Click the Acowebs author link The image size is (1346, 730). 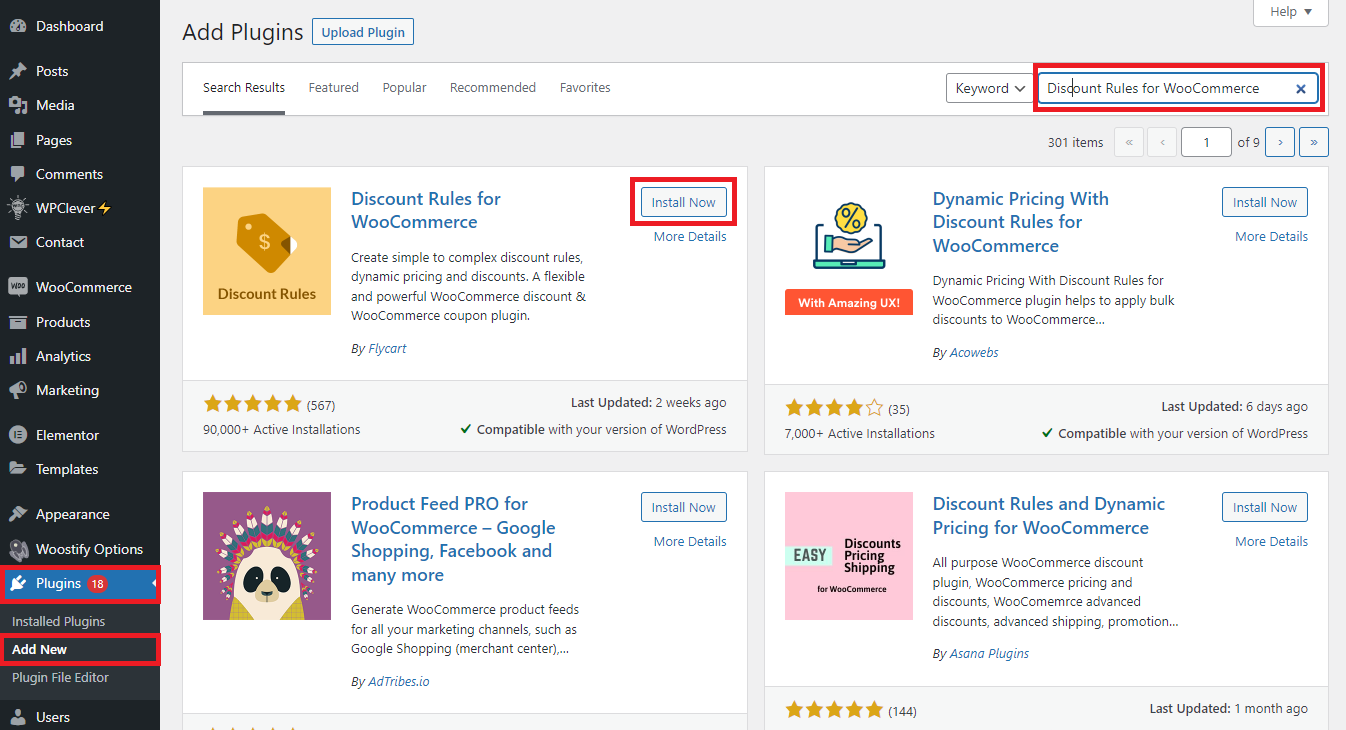pos(973,353)
